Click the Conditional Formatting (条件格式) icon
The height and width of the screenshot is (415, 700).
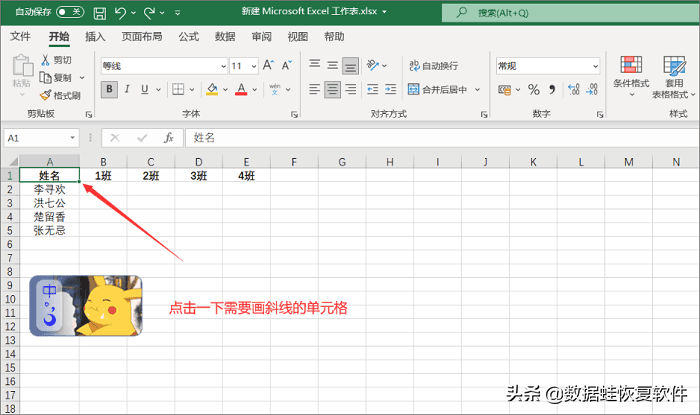[631, 65]
